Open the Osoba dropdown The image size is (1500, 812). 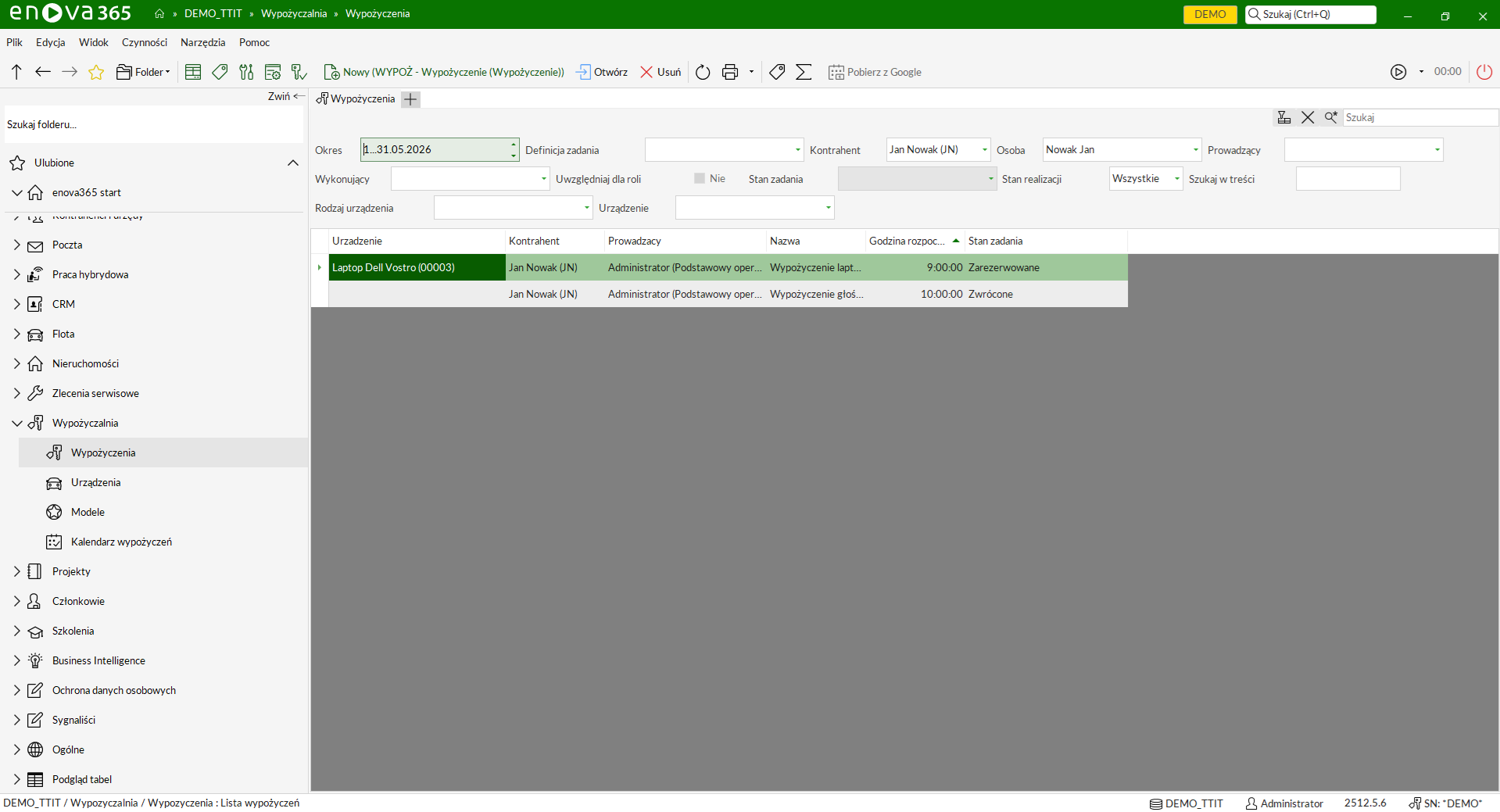click(x=1195, y=150)
